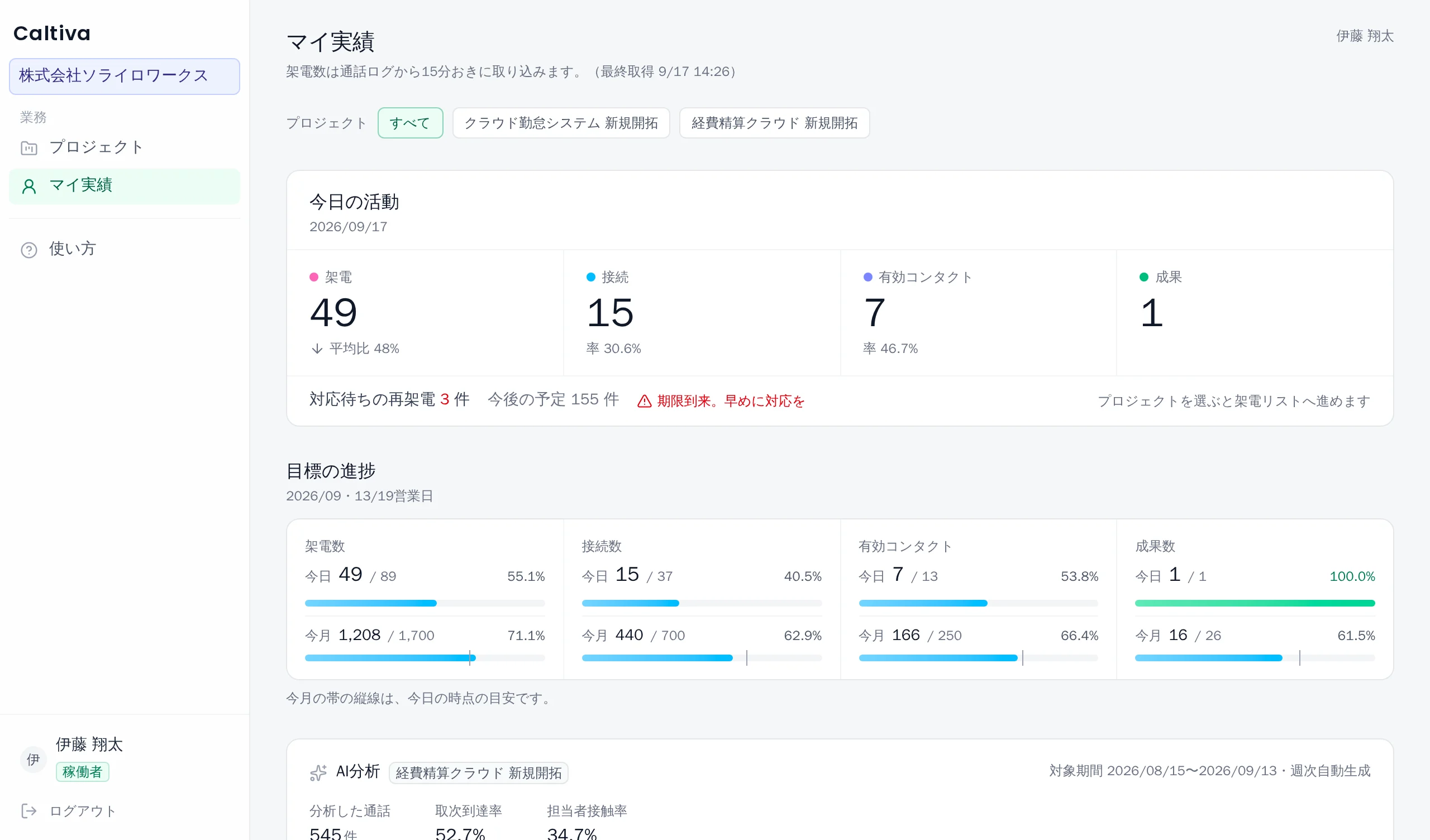1430x840 pixels.
Task: Click 期限到来。早めに対応を warning text
Action: coord(731,401)
